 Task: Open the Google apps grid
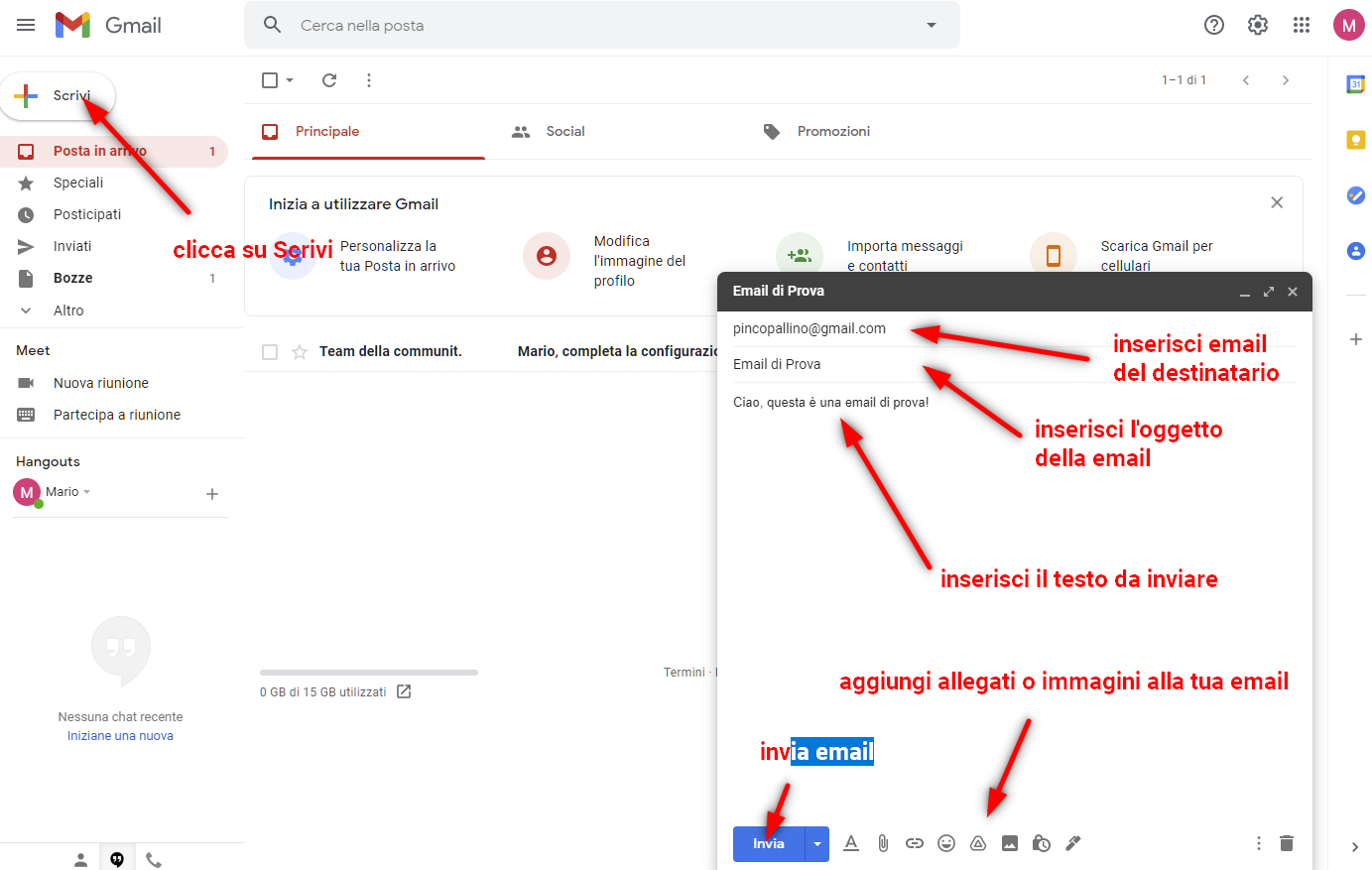click(1302, 25)
